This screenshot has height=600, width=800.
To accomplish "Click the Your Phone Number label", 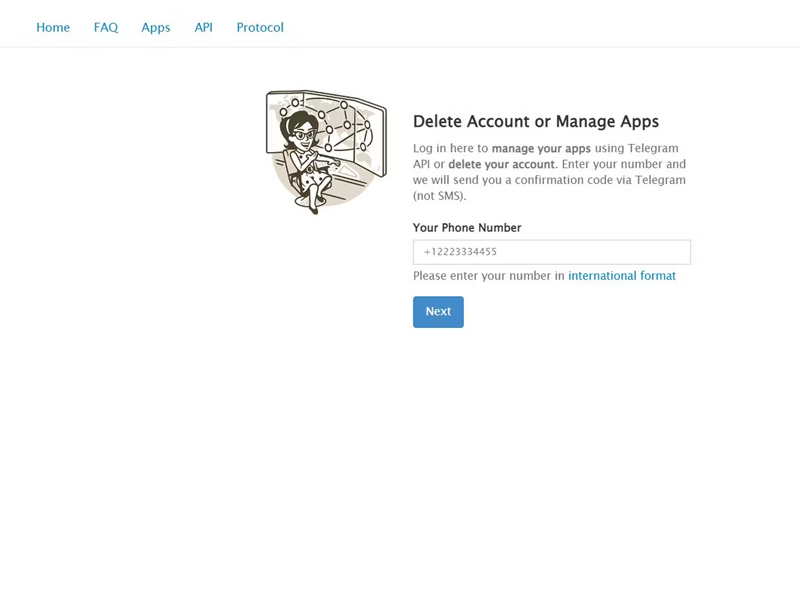I will pos(467,228).
